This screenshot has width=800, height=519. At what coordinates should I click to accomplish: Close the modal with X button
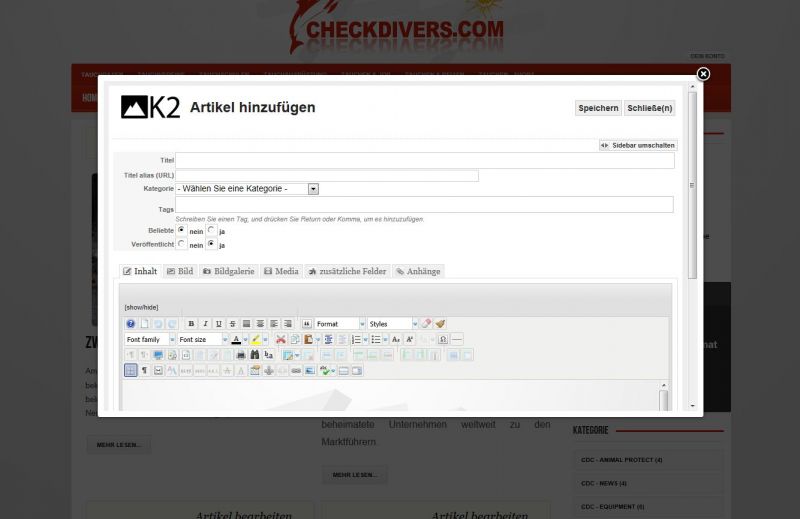[x=703, y=74]
